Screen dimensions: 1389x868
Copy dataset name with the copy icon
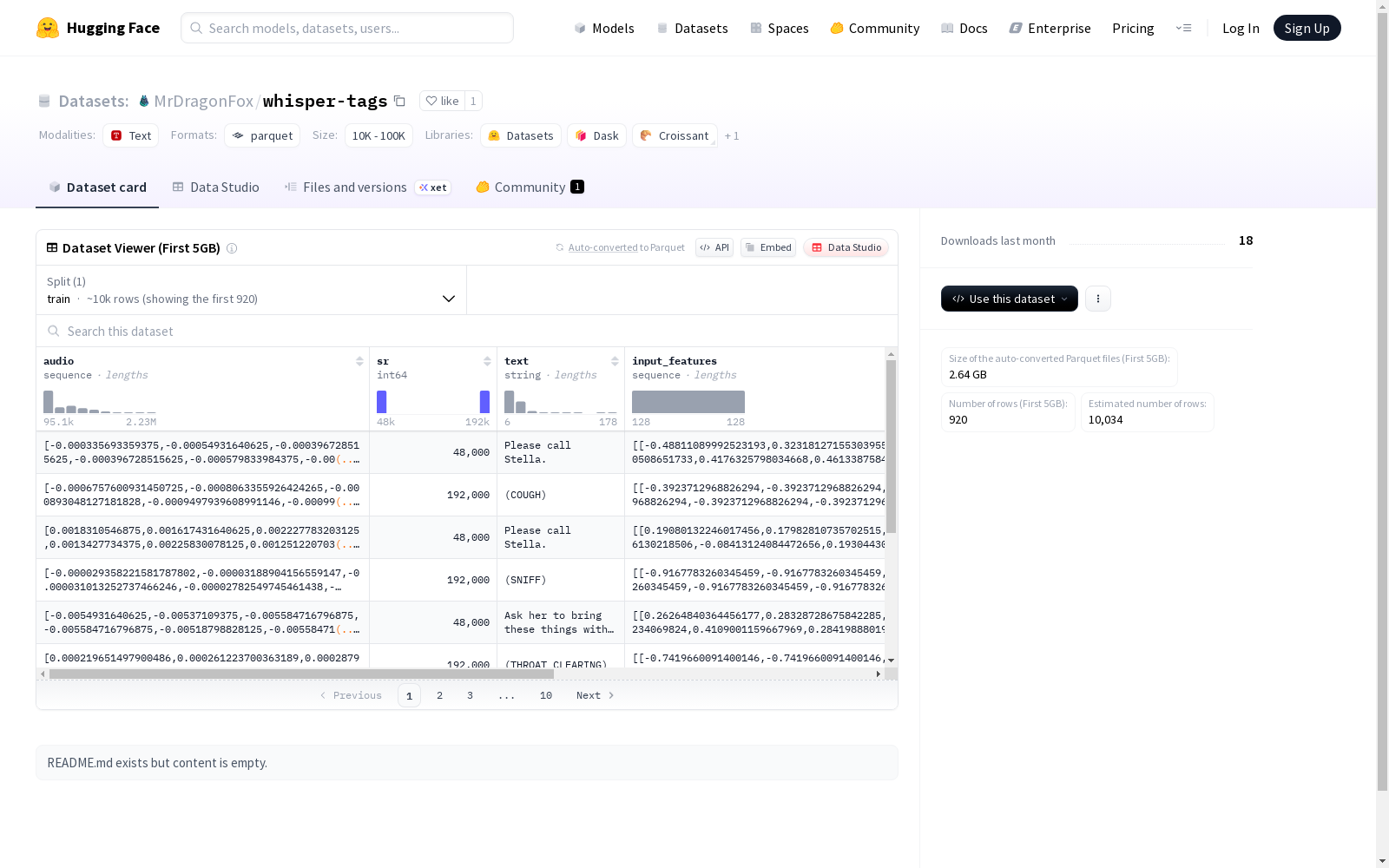coord(399,101)
